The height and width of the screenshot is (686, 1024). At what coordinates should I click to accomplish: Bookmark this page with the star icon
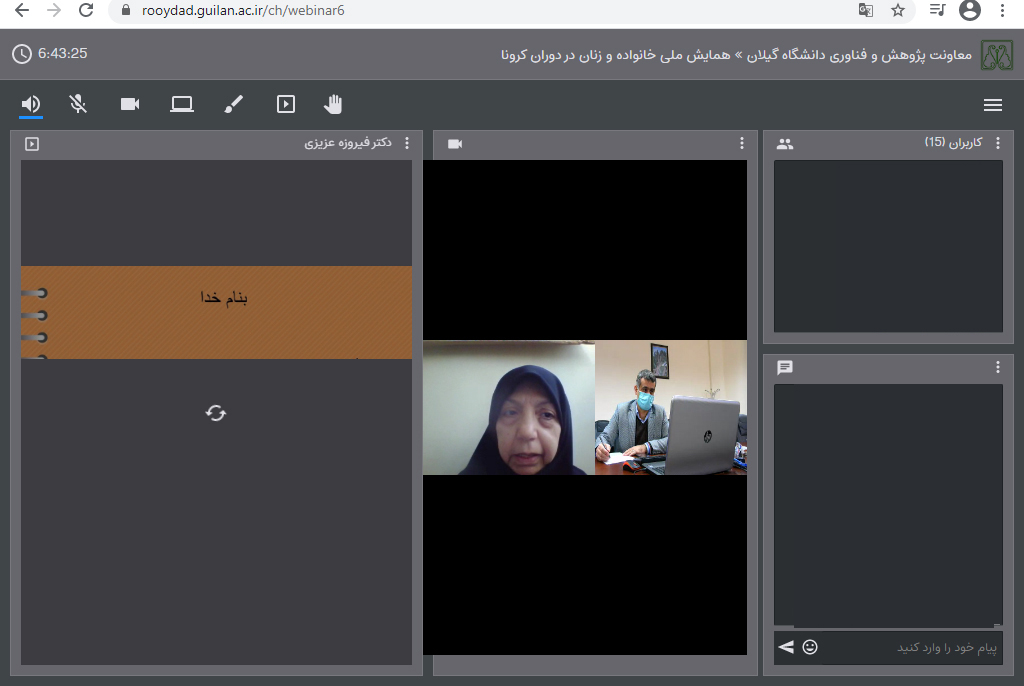pos(898,11)
